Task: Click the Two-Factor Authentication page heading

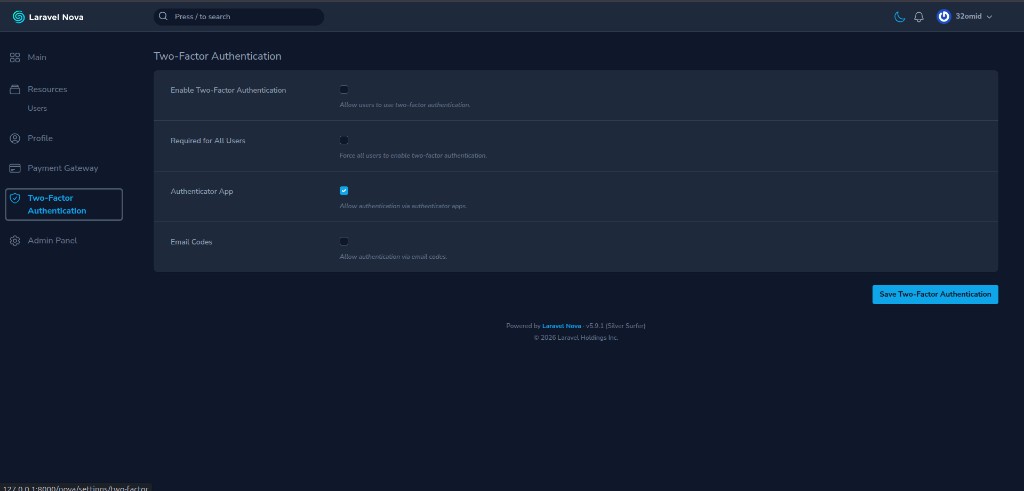Action: point(217,57)
